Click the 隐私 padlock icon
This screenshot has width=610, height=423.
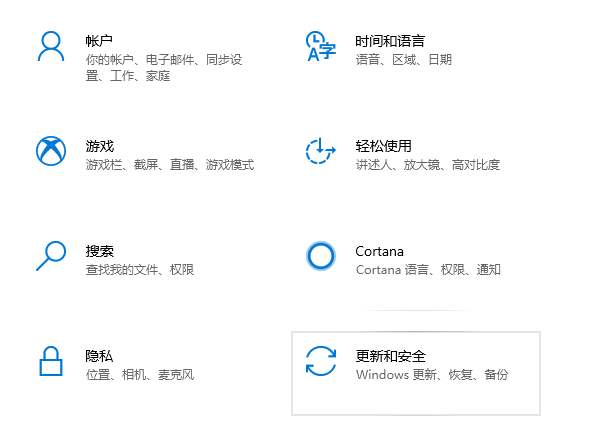(x=51, y=361)
